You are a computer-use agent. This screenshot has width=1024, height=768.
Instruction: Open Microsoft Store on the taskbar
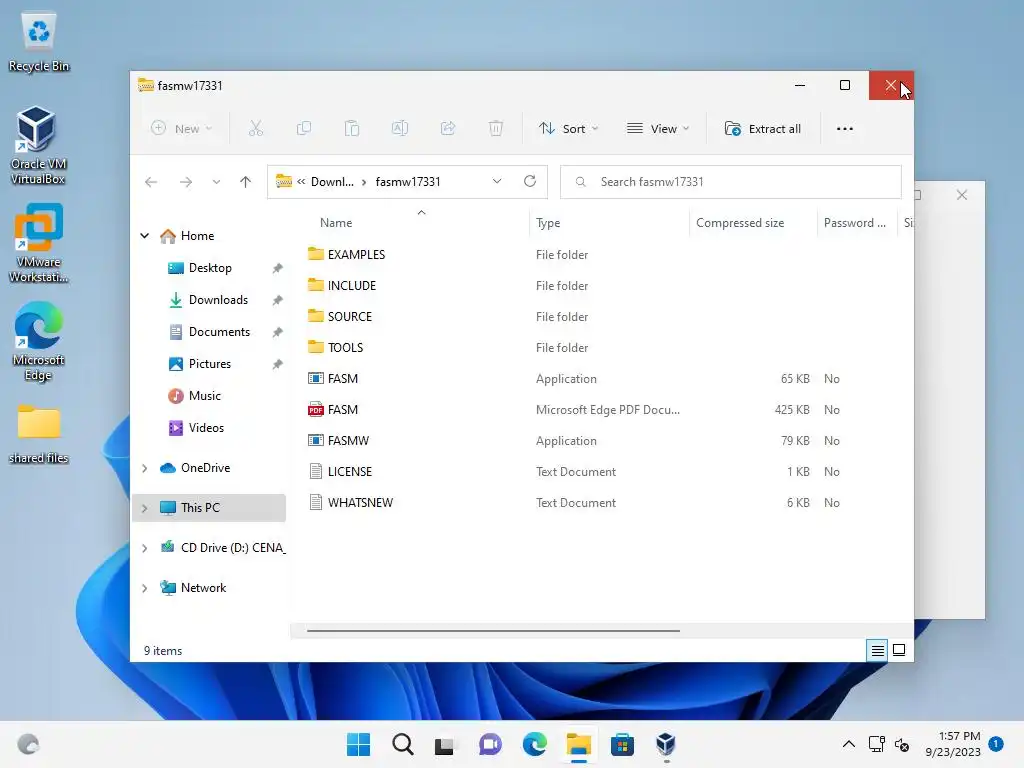[x=622, y=744]
